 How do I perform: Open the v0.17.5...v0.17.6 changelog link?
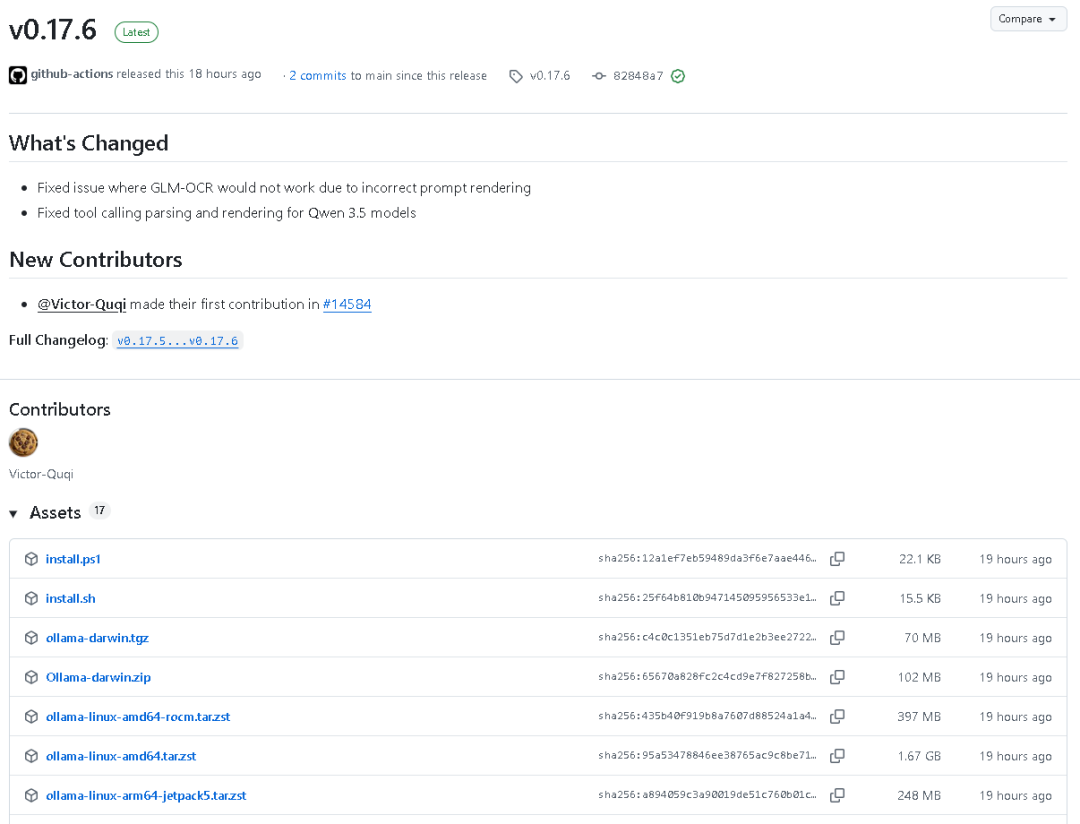pos(177,341)
